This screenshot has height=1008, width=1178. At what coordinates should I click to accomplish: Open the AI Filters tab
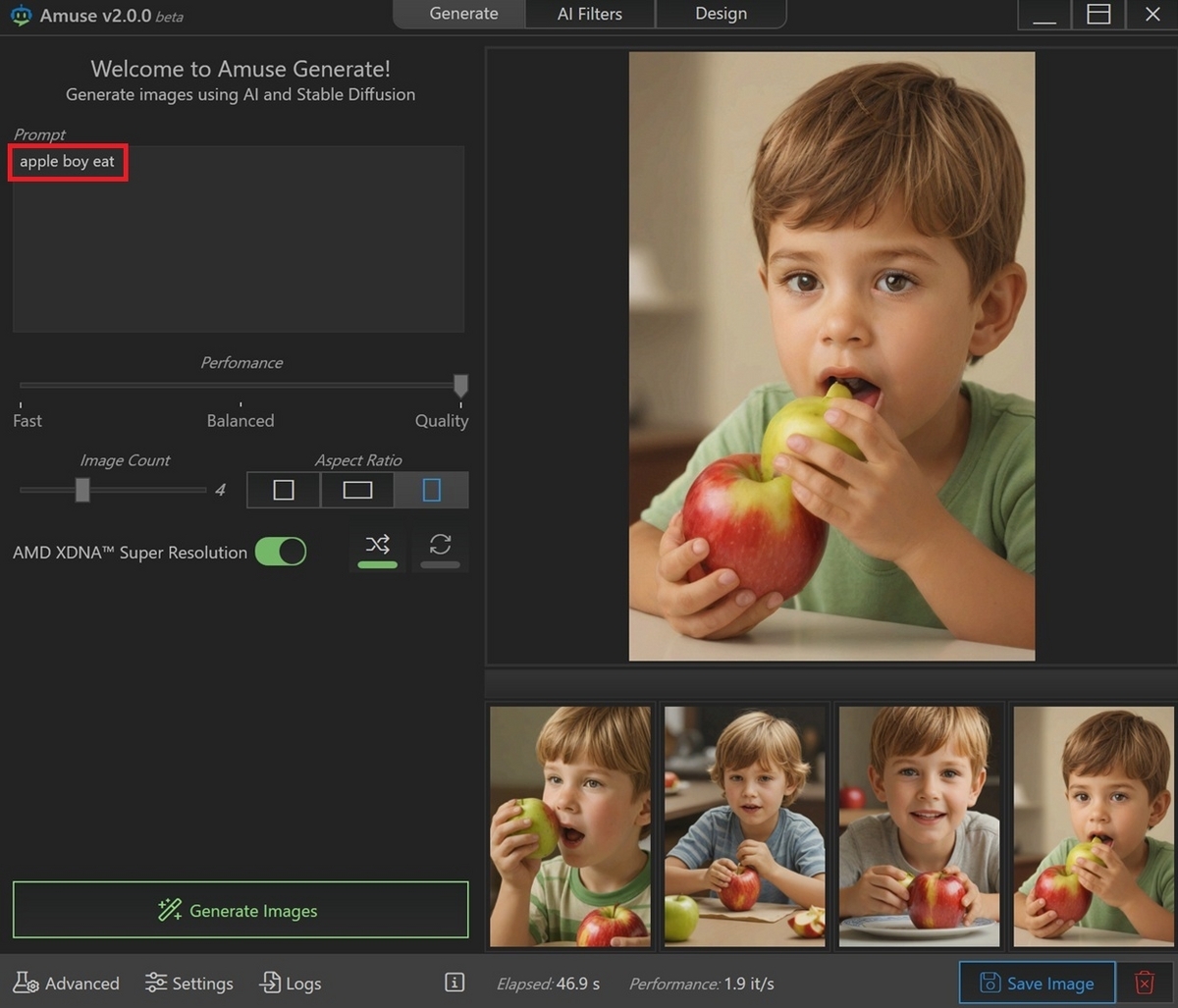[x=590, y=14]
